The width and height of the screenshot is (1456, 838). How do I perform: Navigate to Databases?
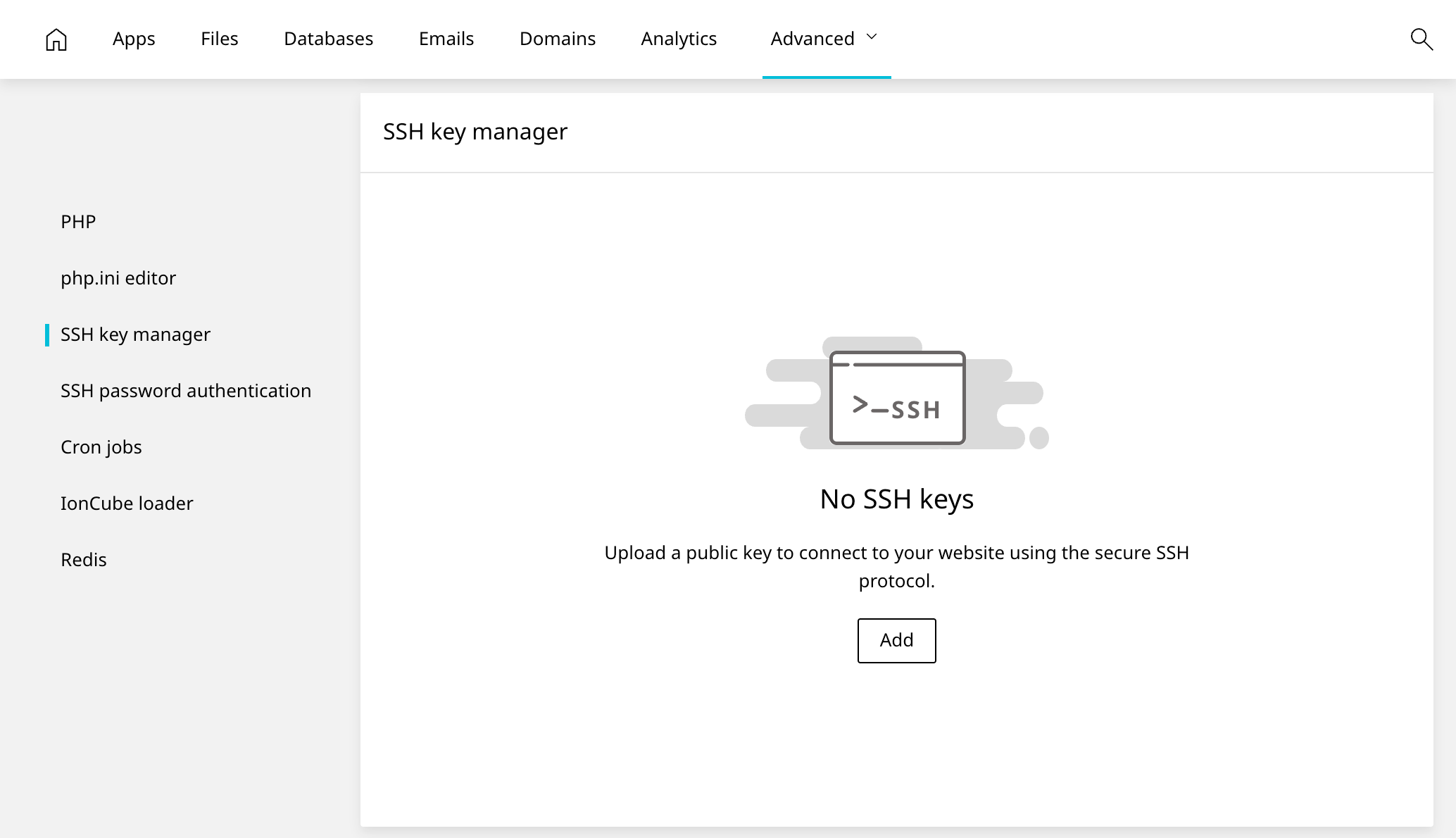coord(328,39)
